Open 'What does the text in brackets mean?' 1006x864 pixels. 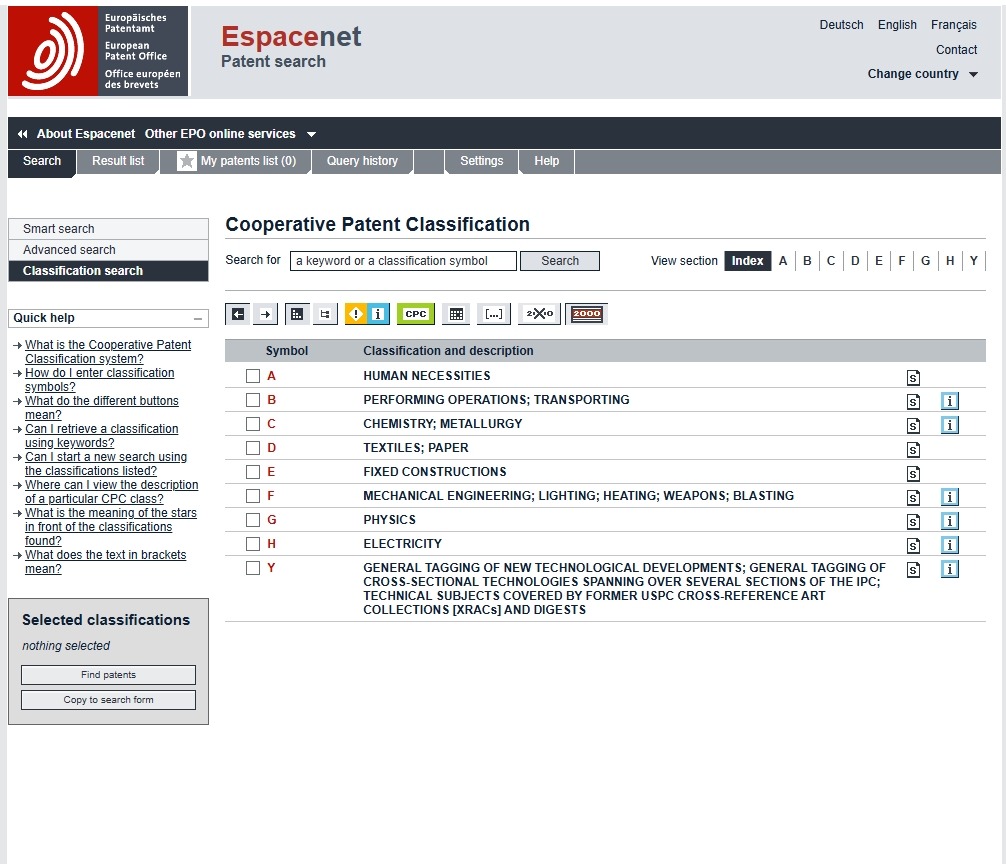[106, 562]
